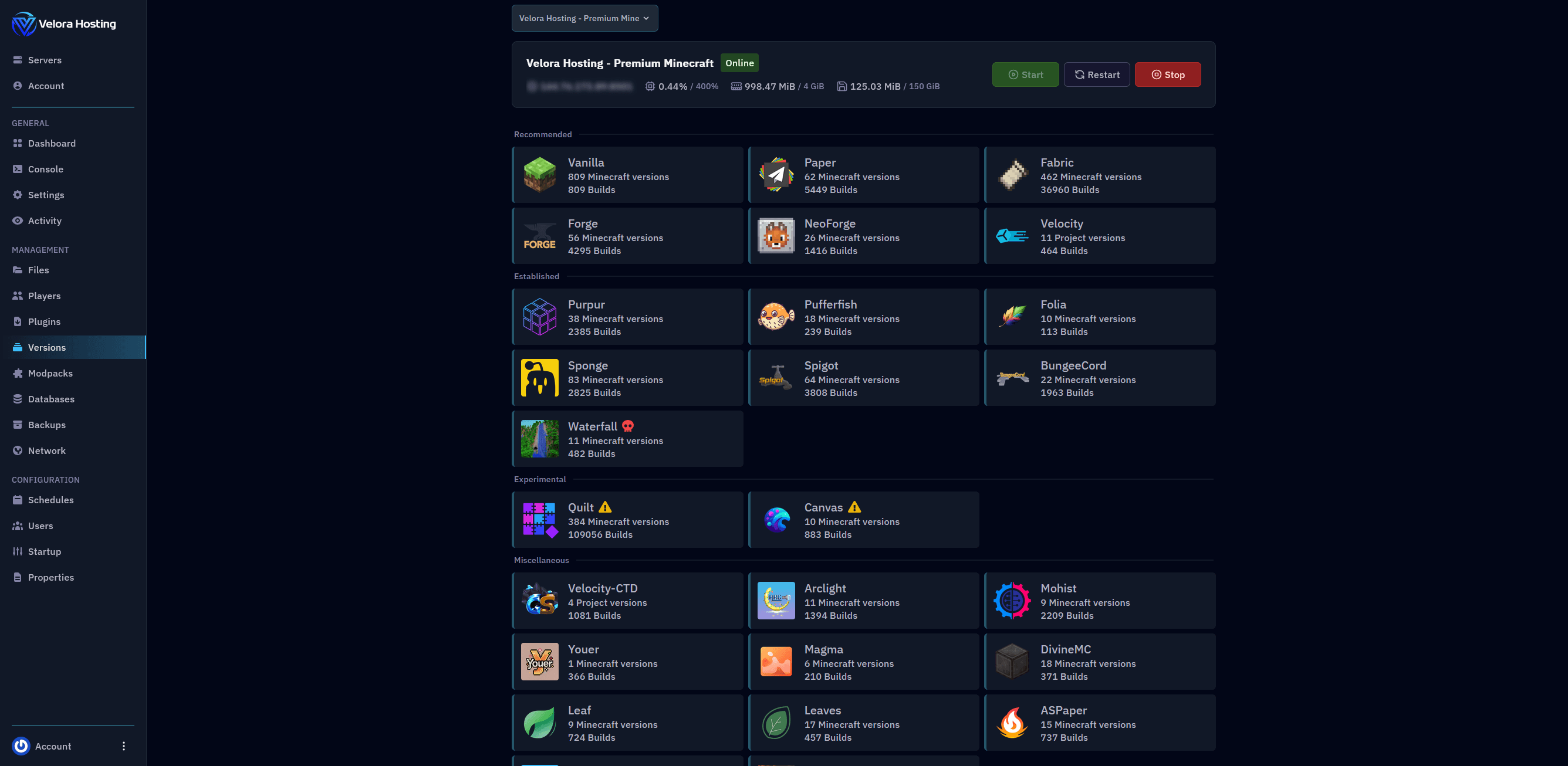Click the ASPaper flame icon
Screen dimensions: 1568x766
[1012, 722]
